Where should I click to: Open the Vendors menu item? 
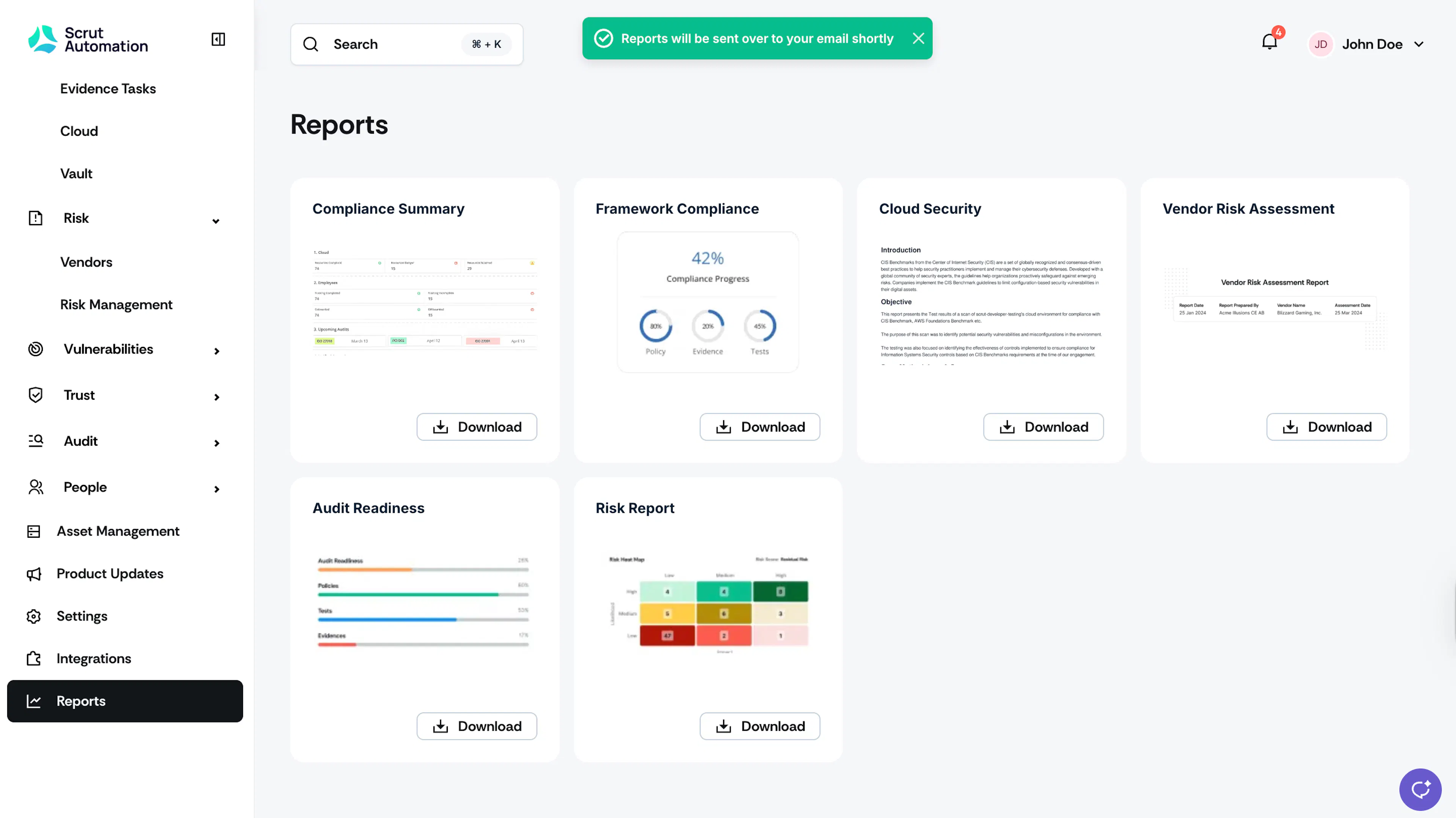[x=86, y=262]
